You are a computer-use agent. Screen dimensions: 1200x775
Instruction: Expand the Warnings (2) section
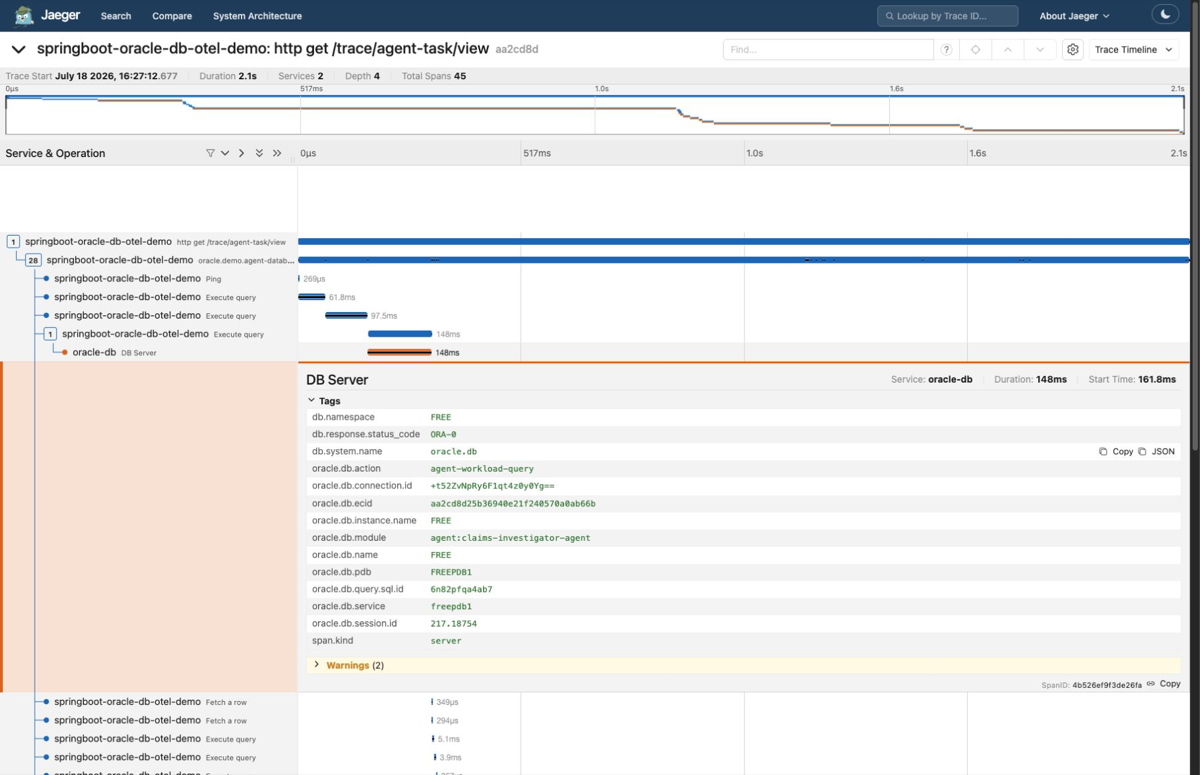coord(349,665)
